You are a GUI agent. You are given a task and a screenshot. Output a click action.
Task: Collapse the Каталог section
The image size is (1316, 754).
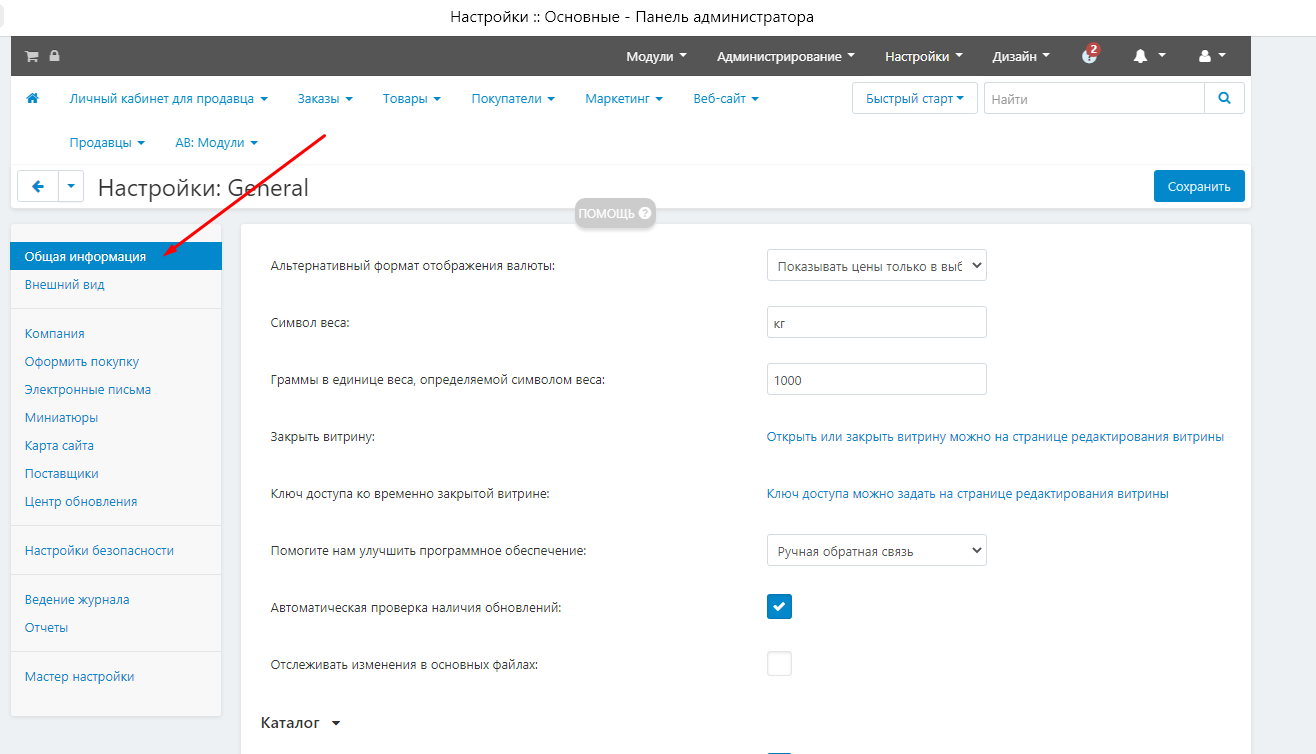click(300, 722)
